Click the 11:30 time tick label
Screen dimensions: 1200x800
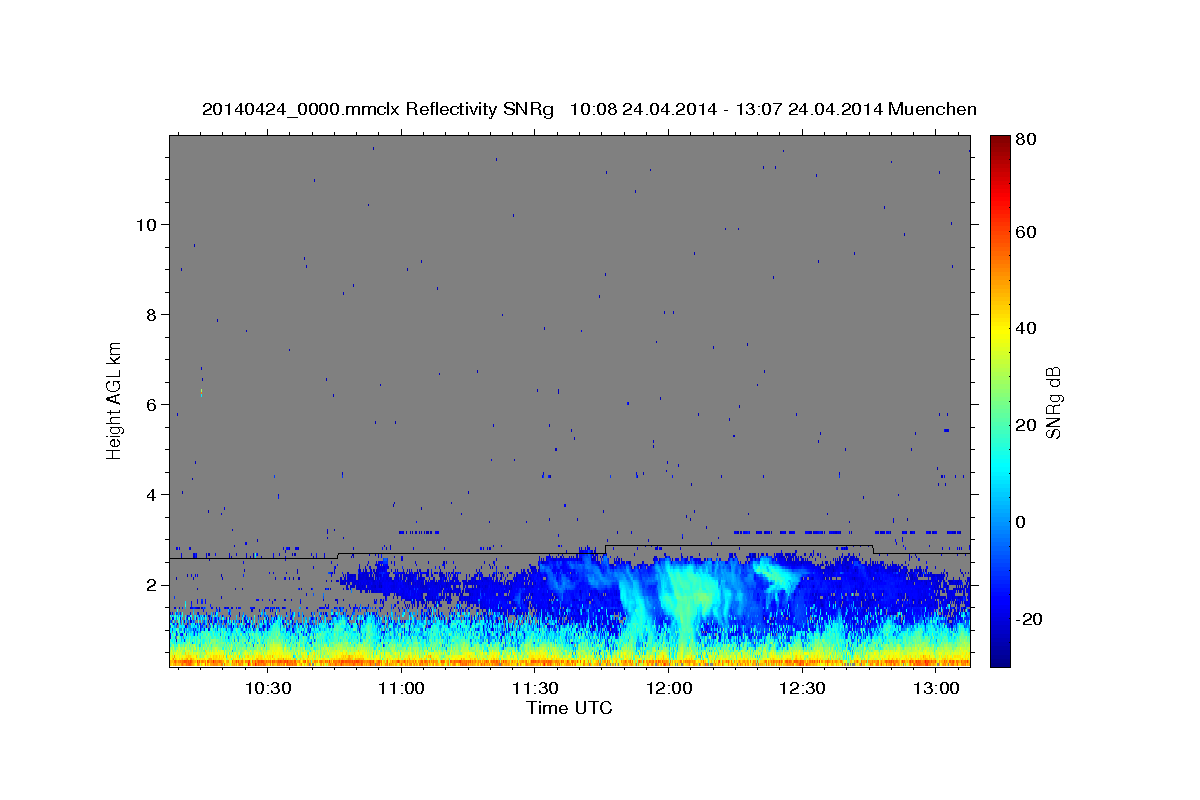pyautogui.click(x=535, y=689)
